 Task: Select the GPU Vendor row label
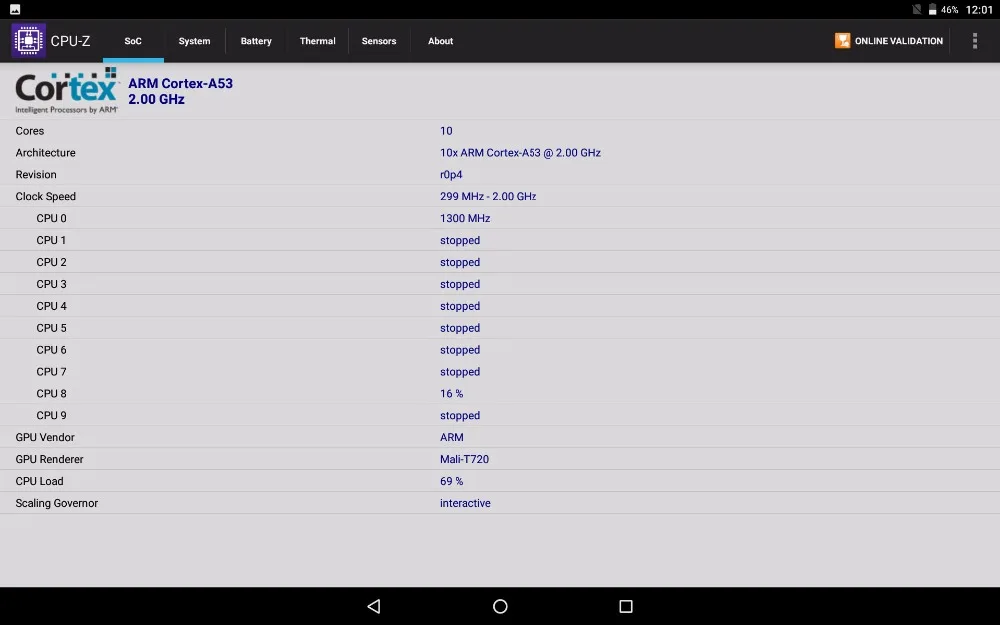(45, 437)
